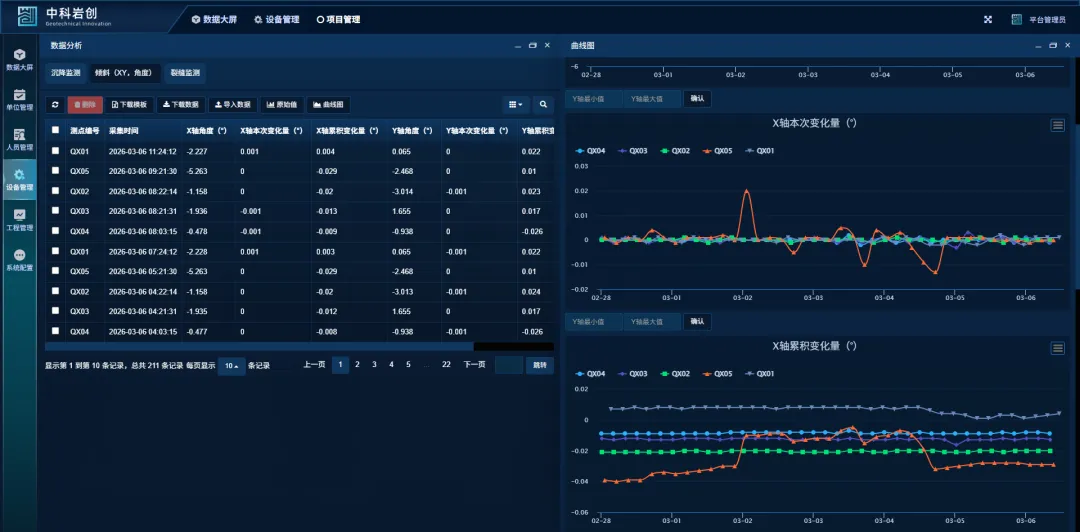The width and height of the screenshot is (1080, 532).
Task: Switch to the 沉降监测 tab
Action: [x=66, y=73]
